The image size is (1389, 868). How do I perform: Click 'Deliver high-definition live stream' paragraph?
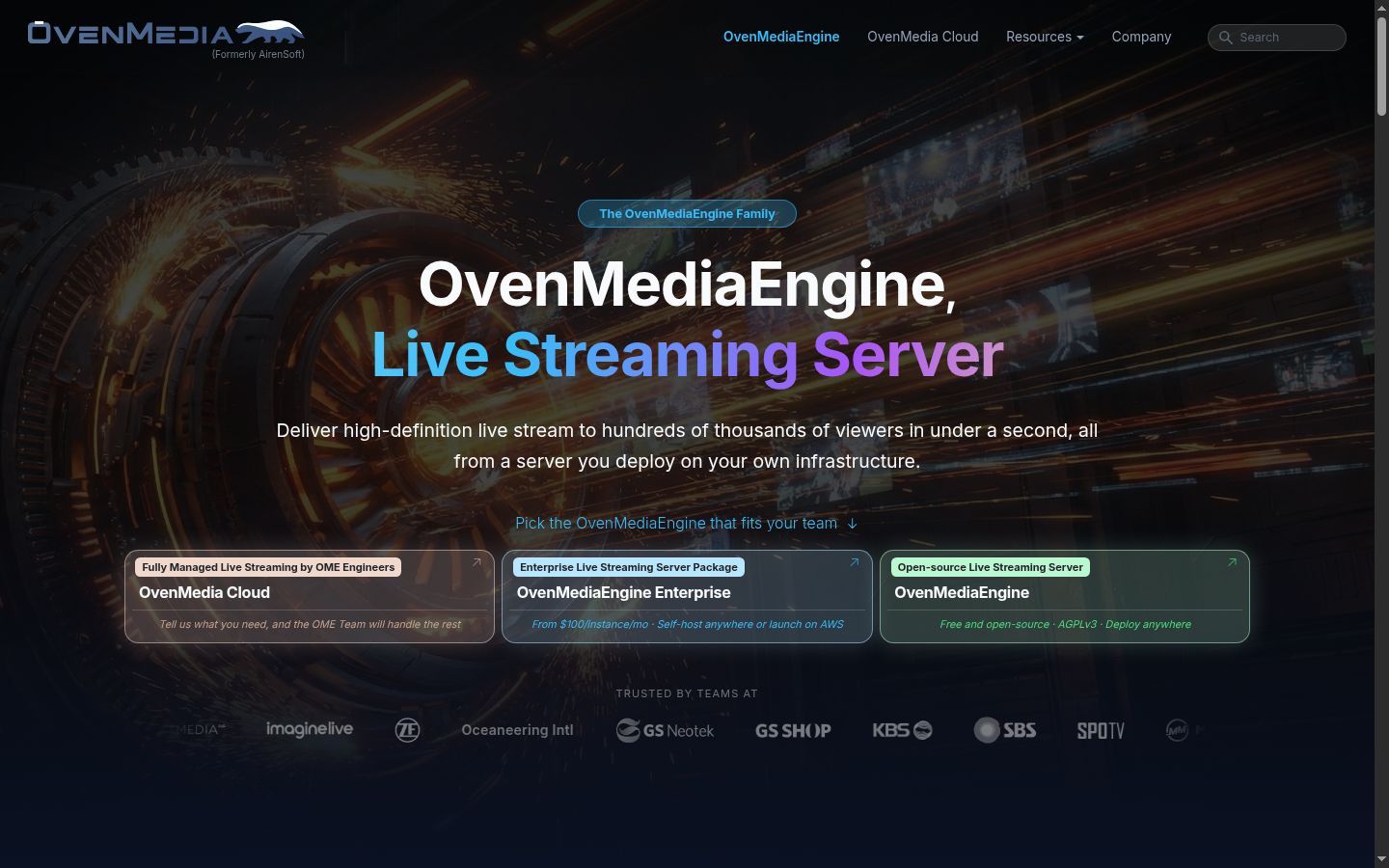(x=687, y=446)
